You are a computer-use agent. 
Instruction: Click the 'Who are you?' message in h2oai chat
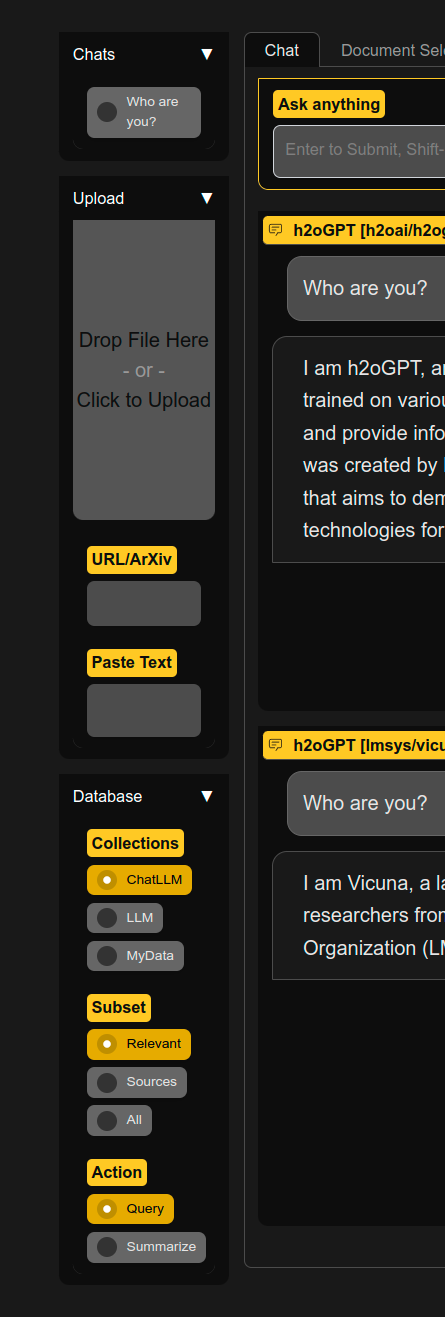tap(366, 288)
